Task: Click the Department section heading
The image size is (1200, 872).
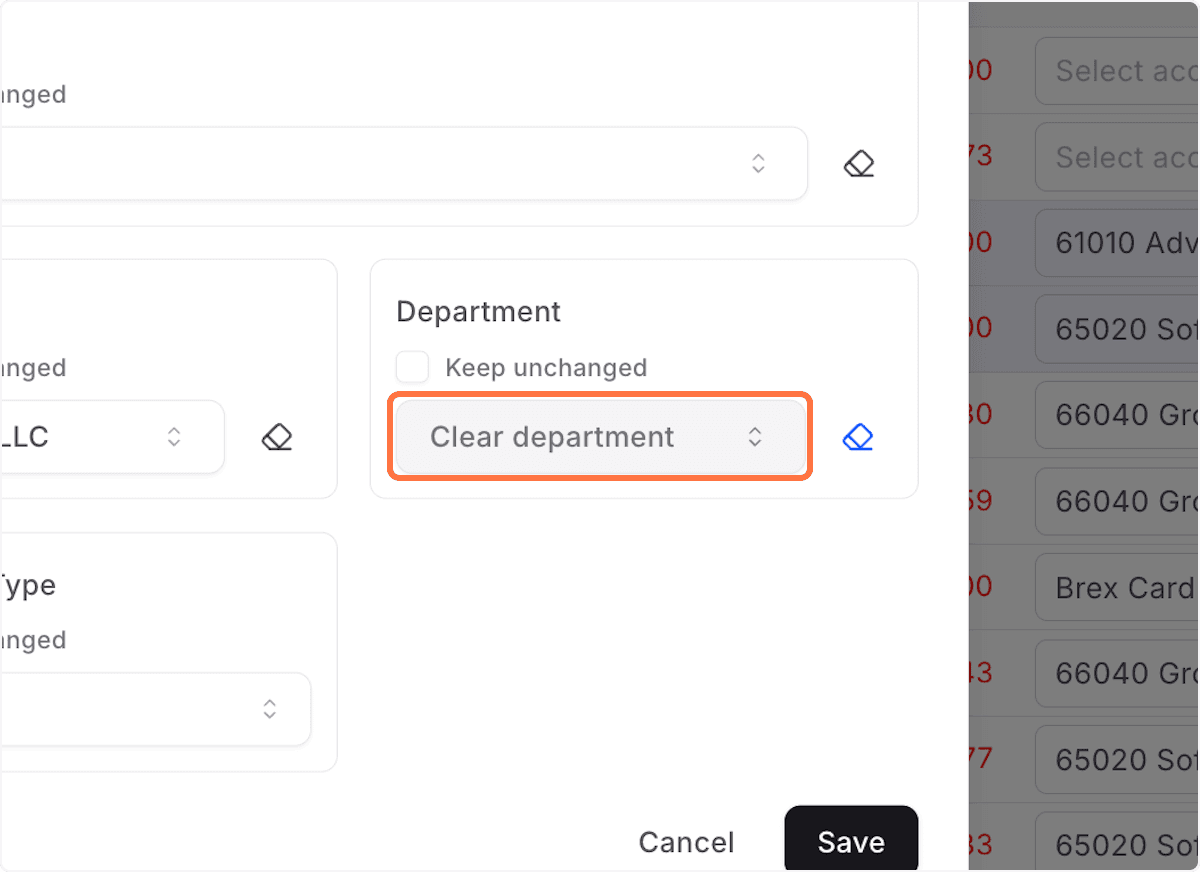Action: point(478,311)
